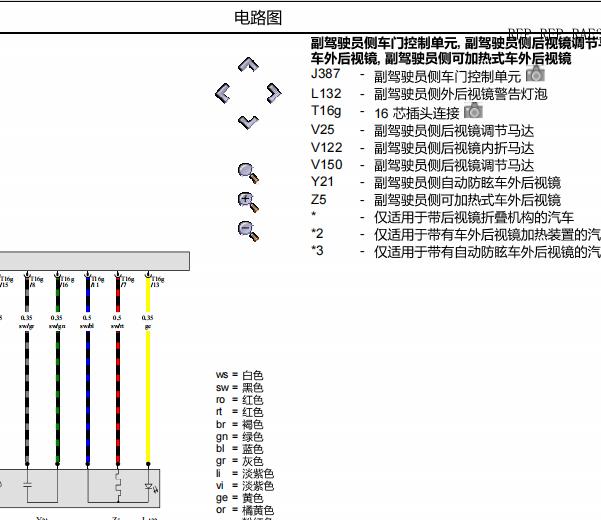The width and height of the screenshot is (601, 520).
Task: Click the T16g /16 pin label
Action: coord(67,282)
